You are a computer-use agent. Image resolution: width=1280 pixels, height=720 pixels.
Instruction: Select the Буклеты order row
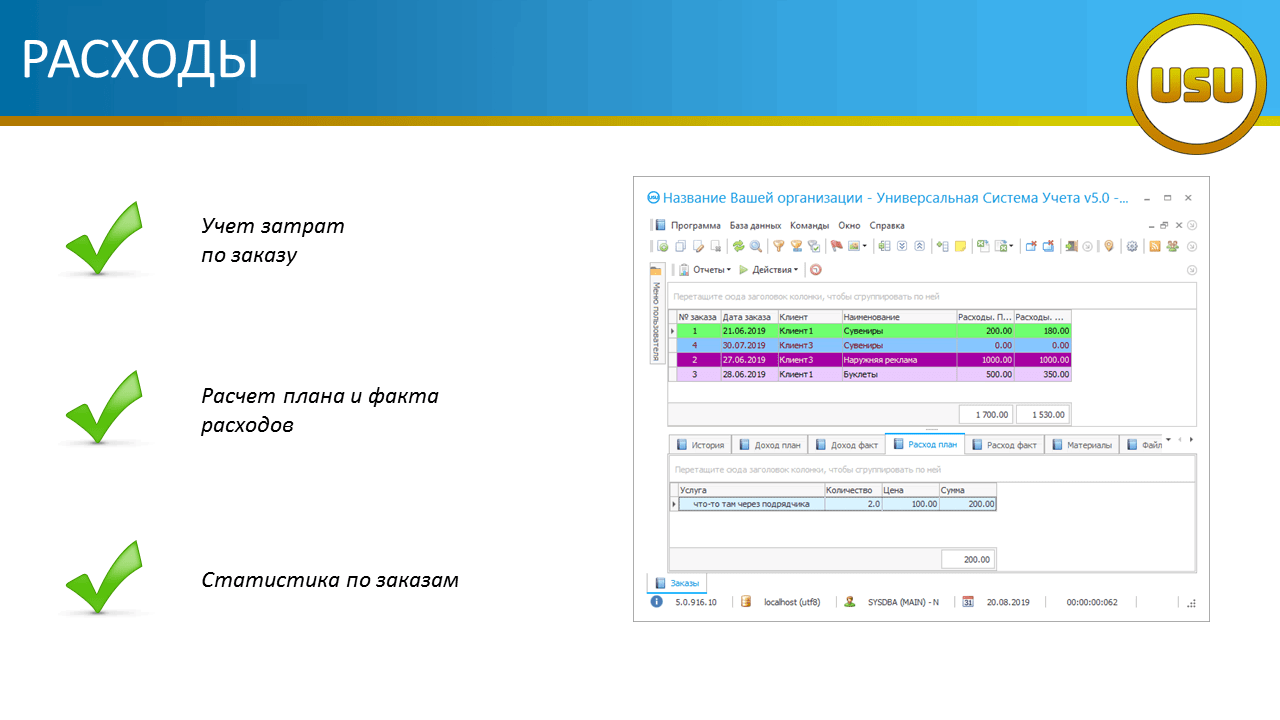[874, 374]
